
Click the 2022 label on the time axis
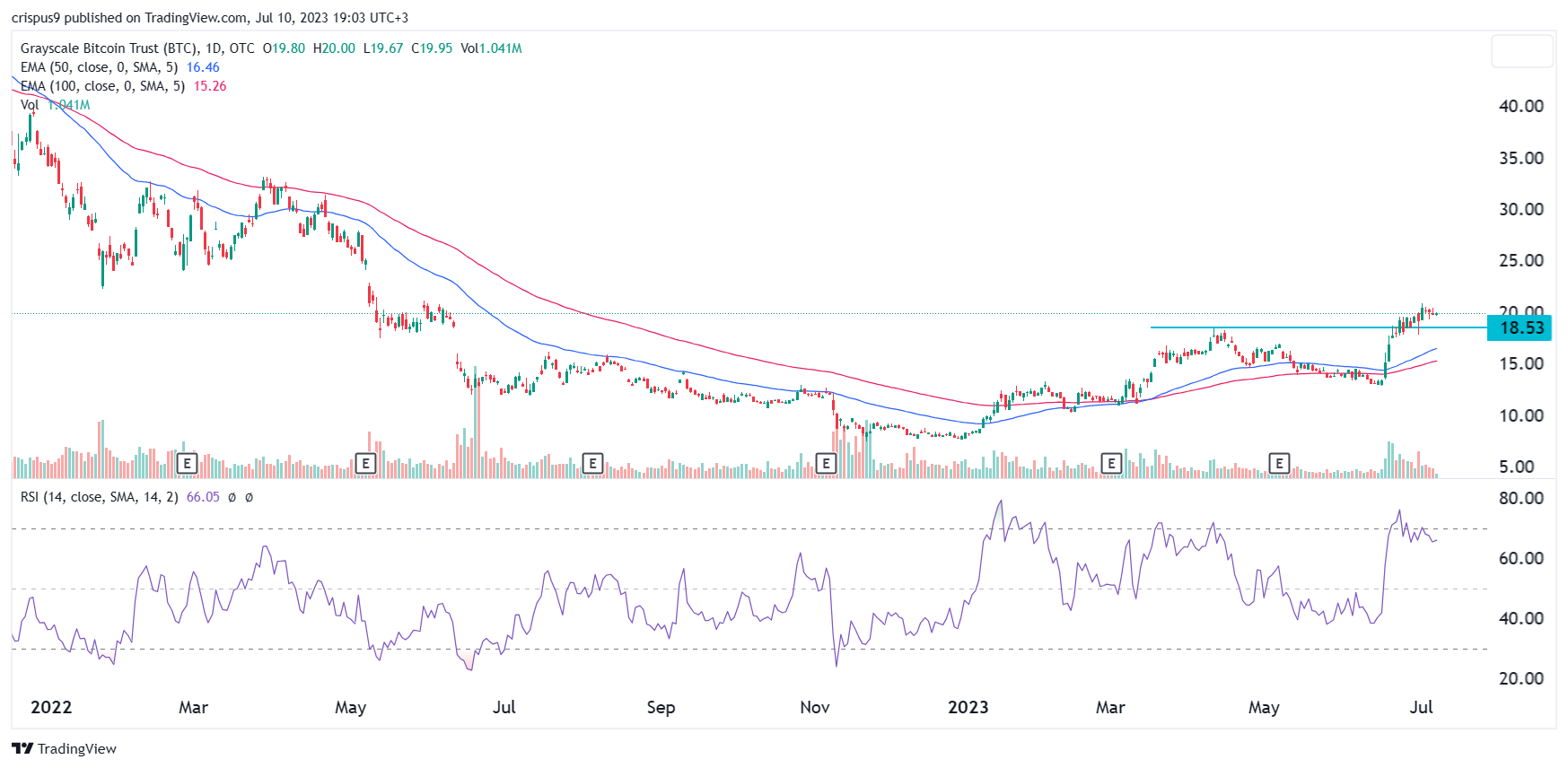click(51, 707)
